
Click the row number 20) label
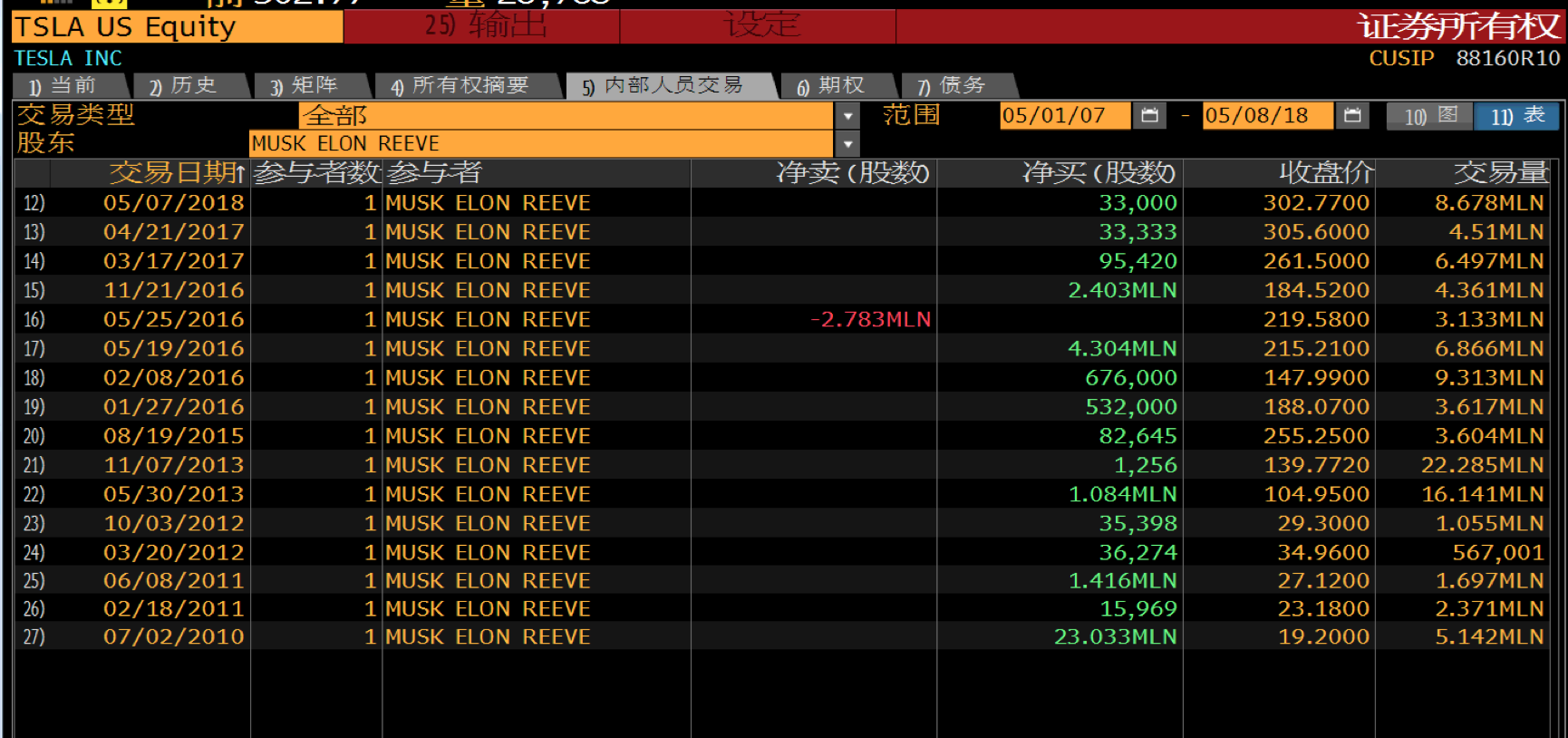click(x=34, y=436)
